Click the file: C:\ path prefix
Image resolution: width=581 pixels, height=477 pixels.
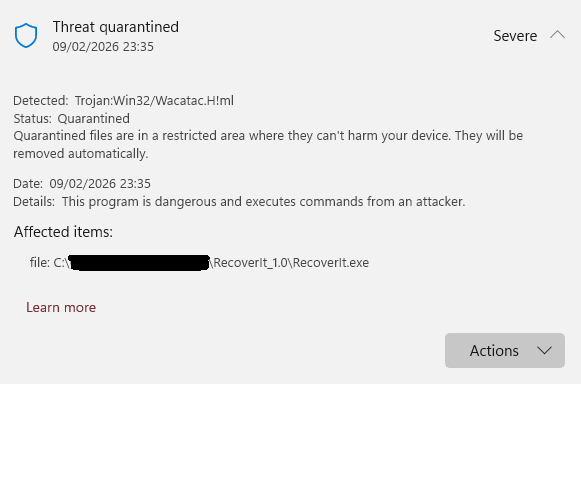[x=49, y=262]
